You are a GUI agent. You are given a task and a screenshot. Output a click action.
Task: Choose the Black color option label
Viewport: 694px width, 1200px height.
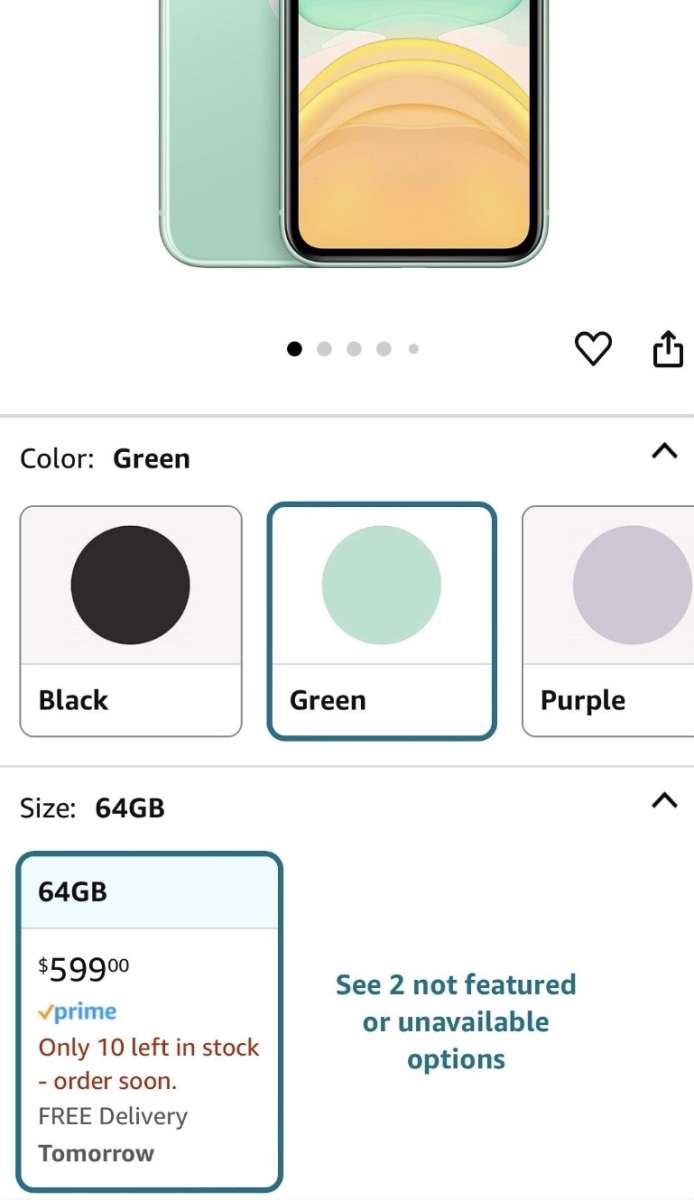pyautogui.click(x=73, y=700)
